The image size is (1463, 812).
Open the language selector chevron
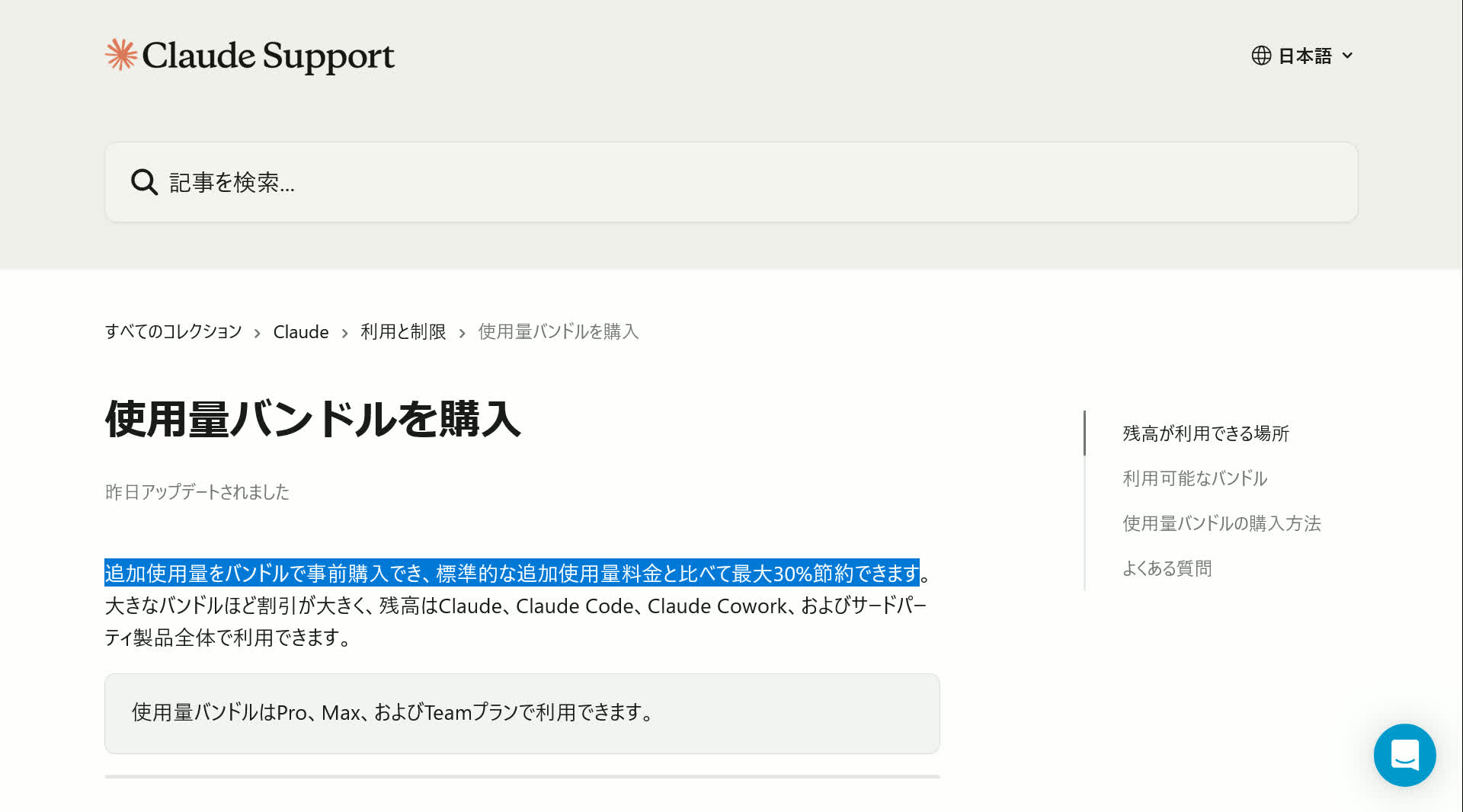click(x=1349, y=56)
